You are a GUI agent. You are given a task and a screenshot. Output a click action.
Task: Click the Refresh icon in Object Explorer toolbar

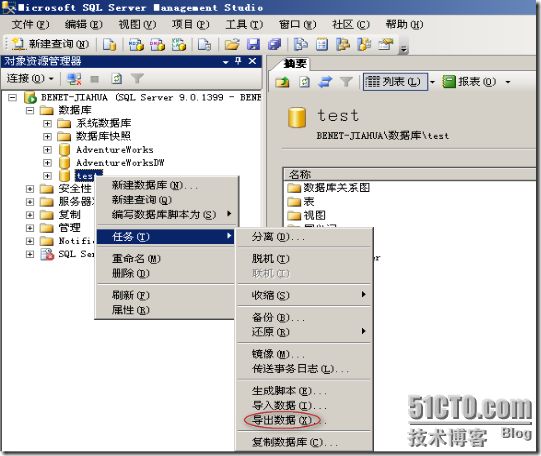117,79
